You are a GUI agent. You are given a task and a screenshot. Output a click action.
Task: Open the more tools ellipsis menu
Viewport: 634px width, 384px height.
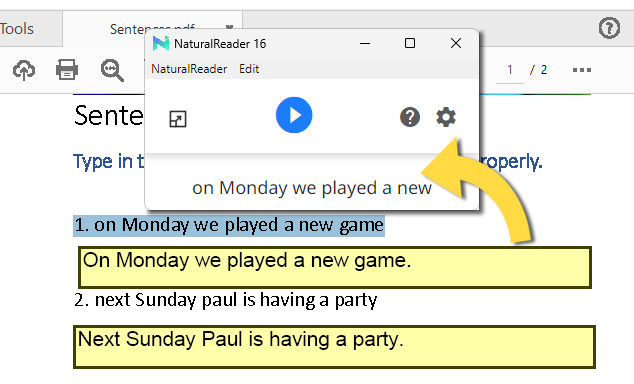pos(582,70)
